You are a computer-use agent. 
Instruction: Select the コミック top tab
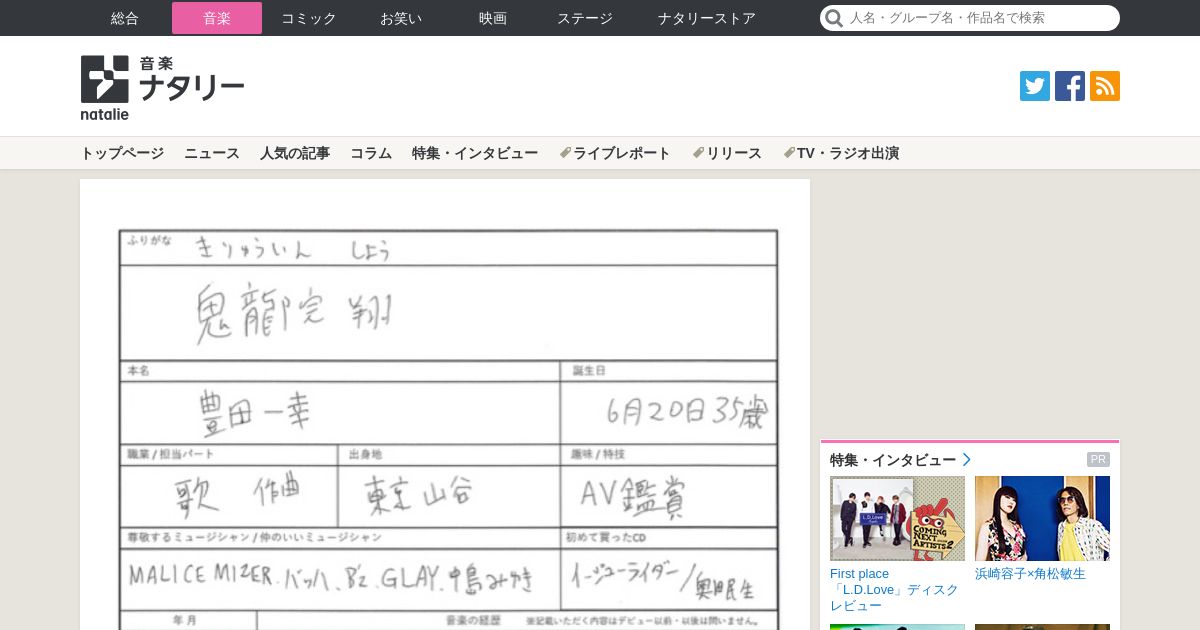[x=309, y=18]
